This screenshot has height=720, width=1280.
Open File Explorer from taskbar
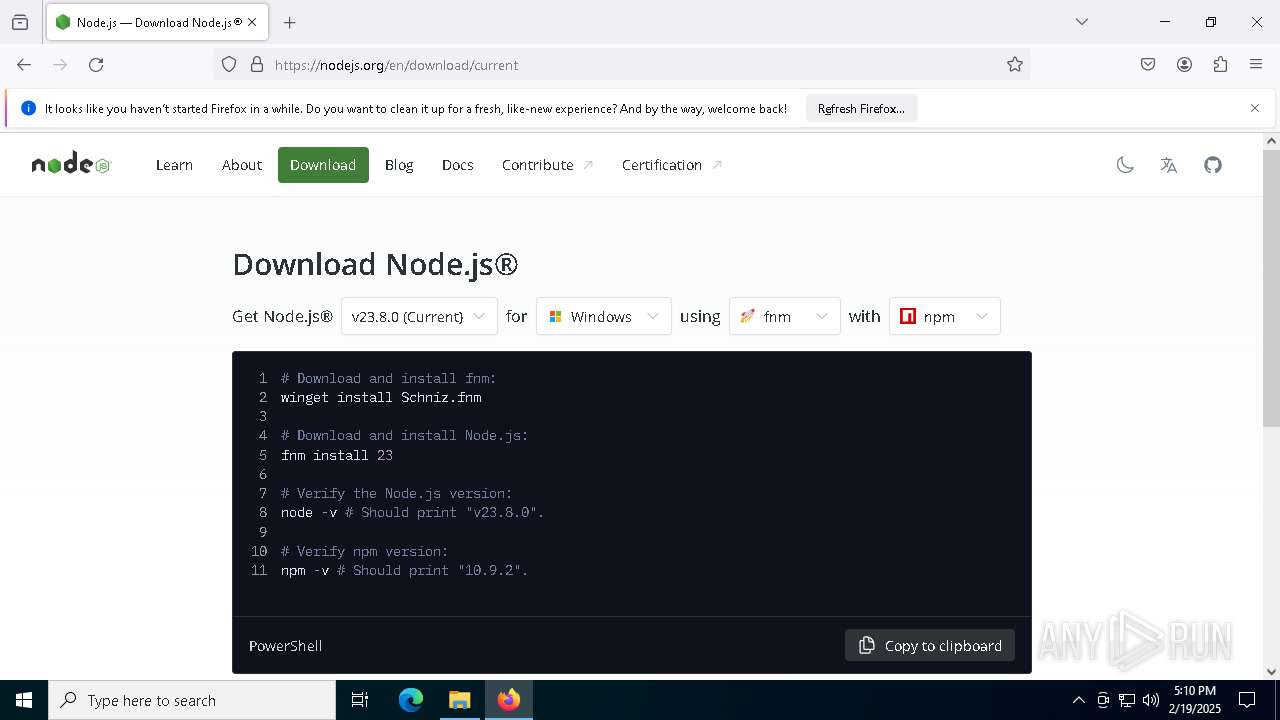pos(459,700)
